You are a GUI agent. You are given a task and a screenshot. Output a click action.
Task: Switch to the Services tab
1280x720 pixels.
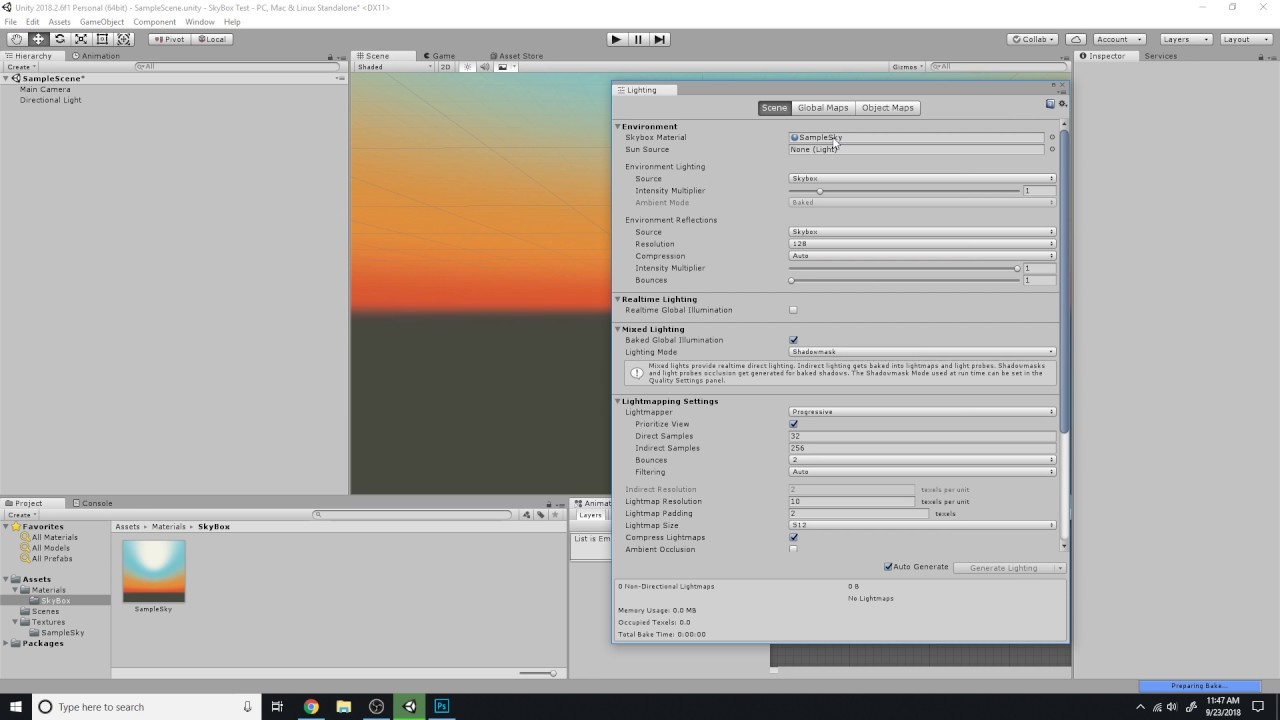click(x=1160, y=56)
